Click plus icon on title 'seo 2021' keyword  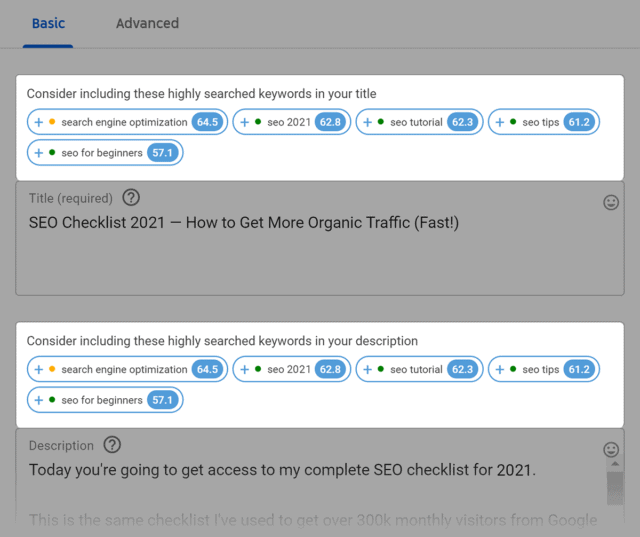point(245,122)
